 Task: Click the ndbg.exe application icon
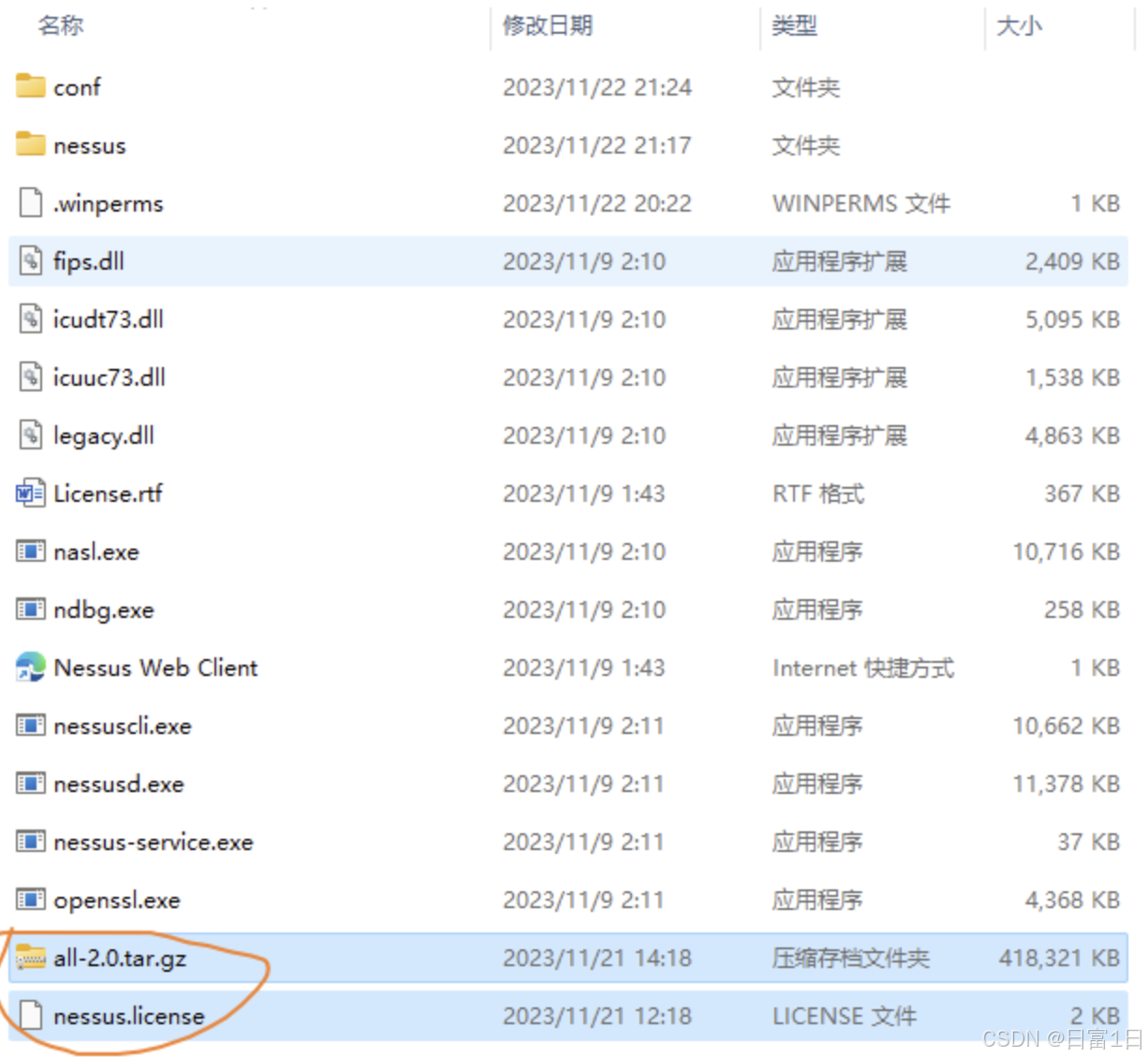[31, 609]
